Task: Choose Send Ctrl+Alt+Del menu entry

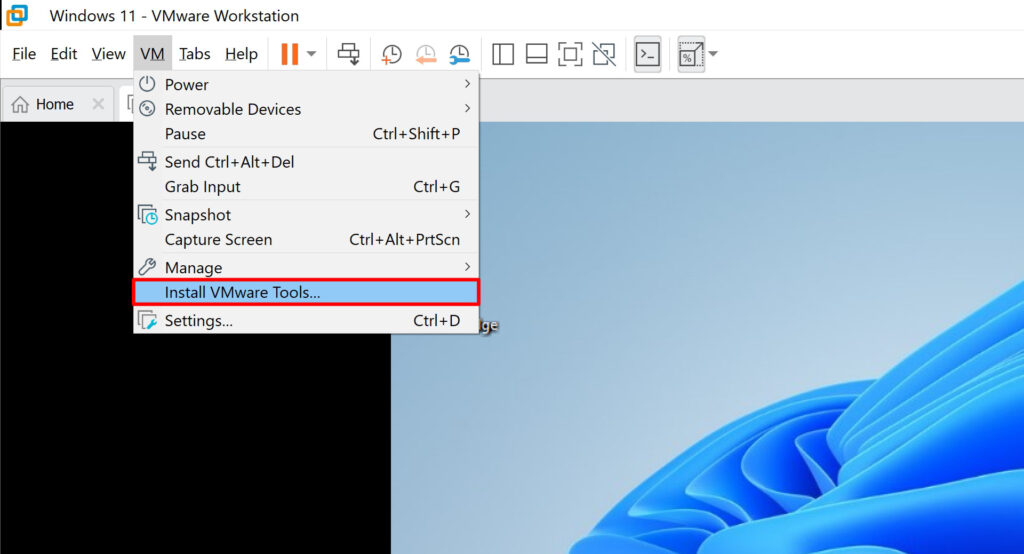Action: (306, 162)
